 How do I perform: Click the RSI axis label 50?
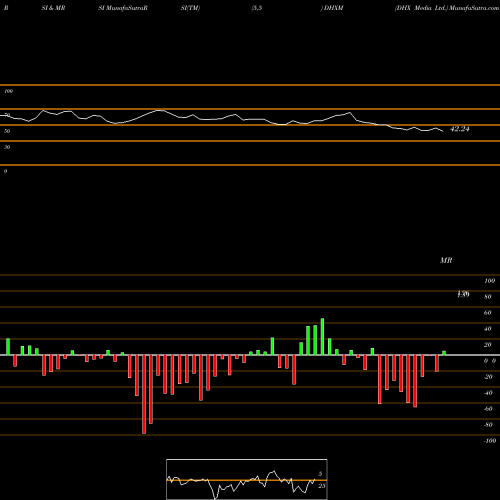click(x=7, y=131)
